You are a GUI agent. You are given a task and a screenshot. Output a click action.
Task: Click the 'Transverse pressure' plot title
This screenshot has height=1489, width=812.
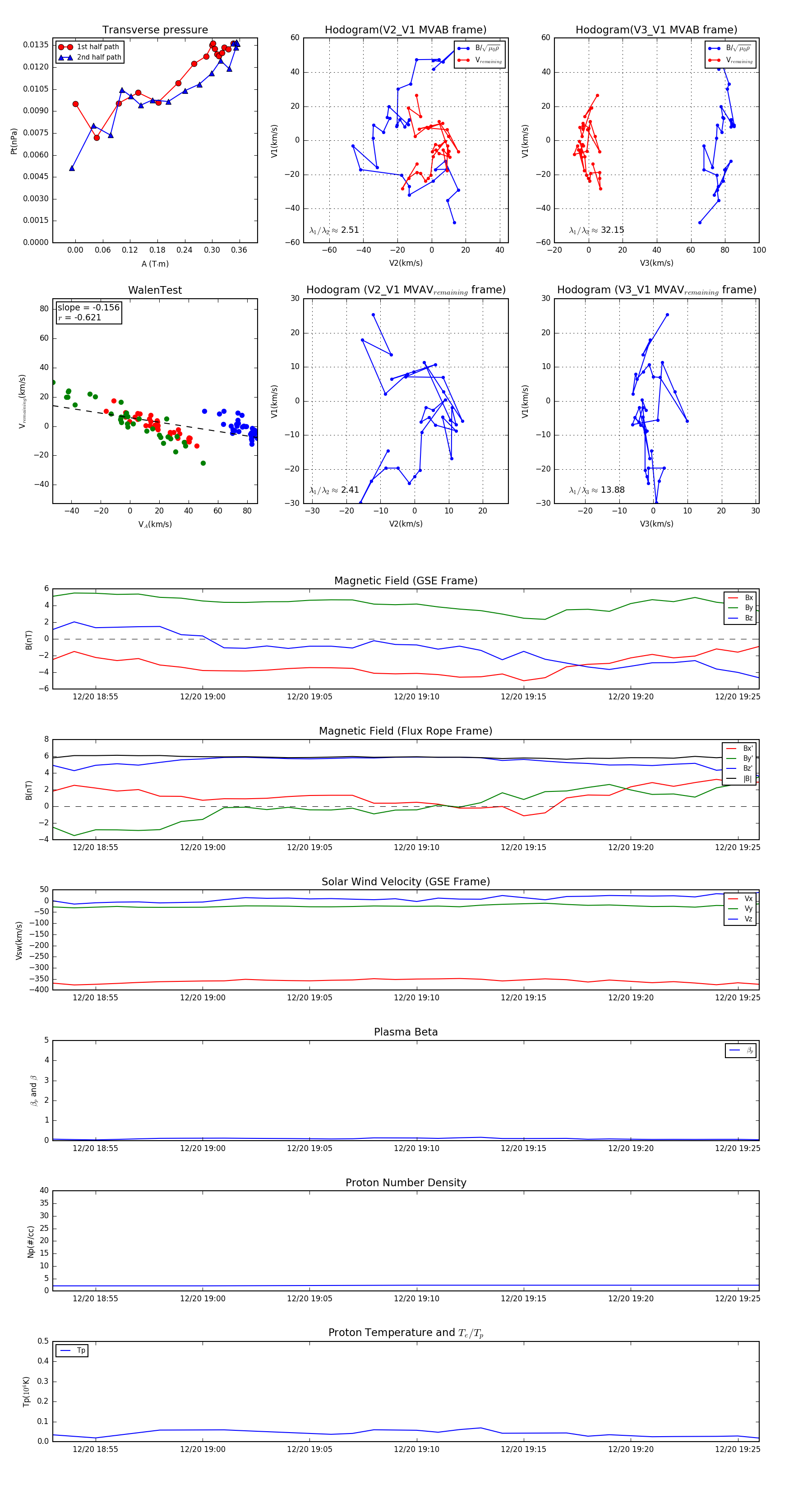[x=155, y=30]
